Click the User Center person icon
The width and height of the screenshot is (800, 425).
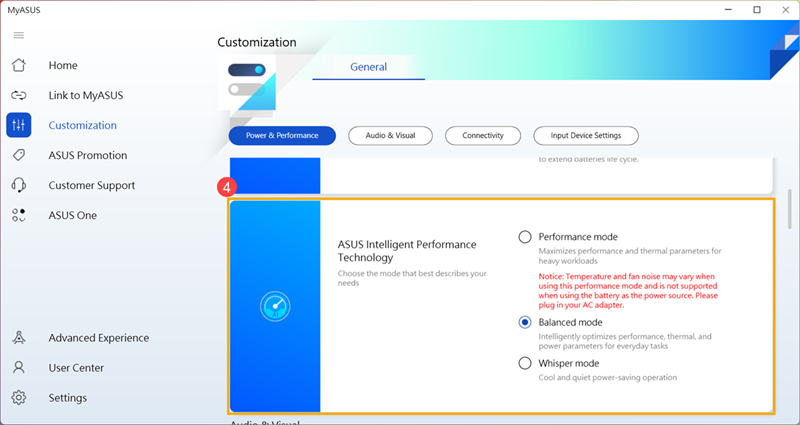pyautogui.click(x=19, y=367)
